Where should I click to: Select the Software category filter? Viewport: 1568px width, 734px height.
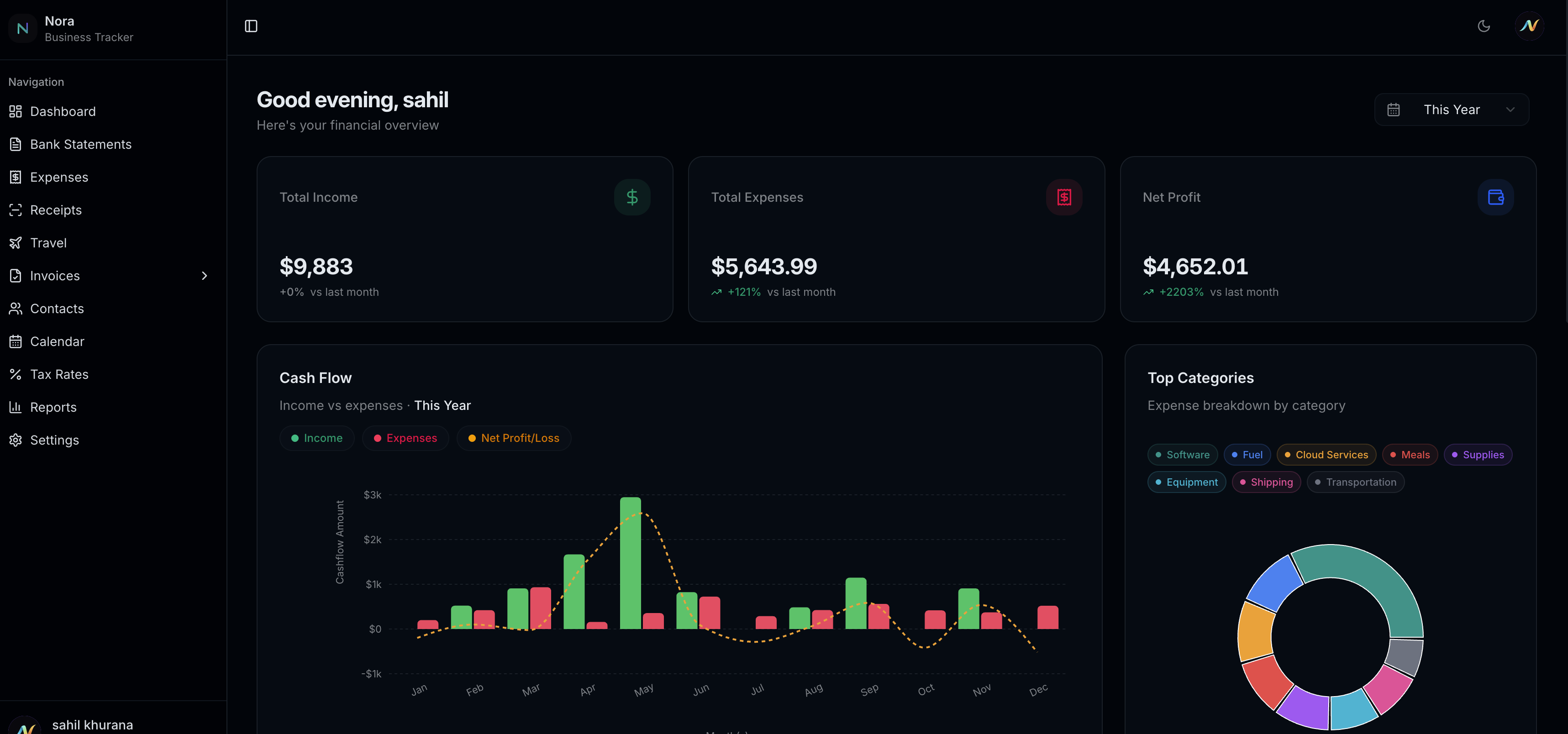(x=1181, y=455)
